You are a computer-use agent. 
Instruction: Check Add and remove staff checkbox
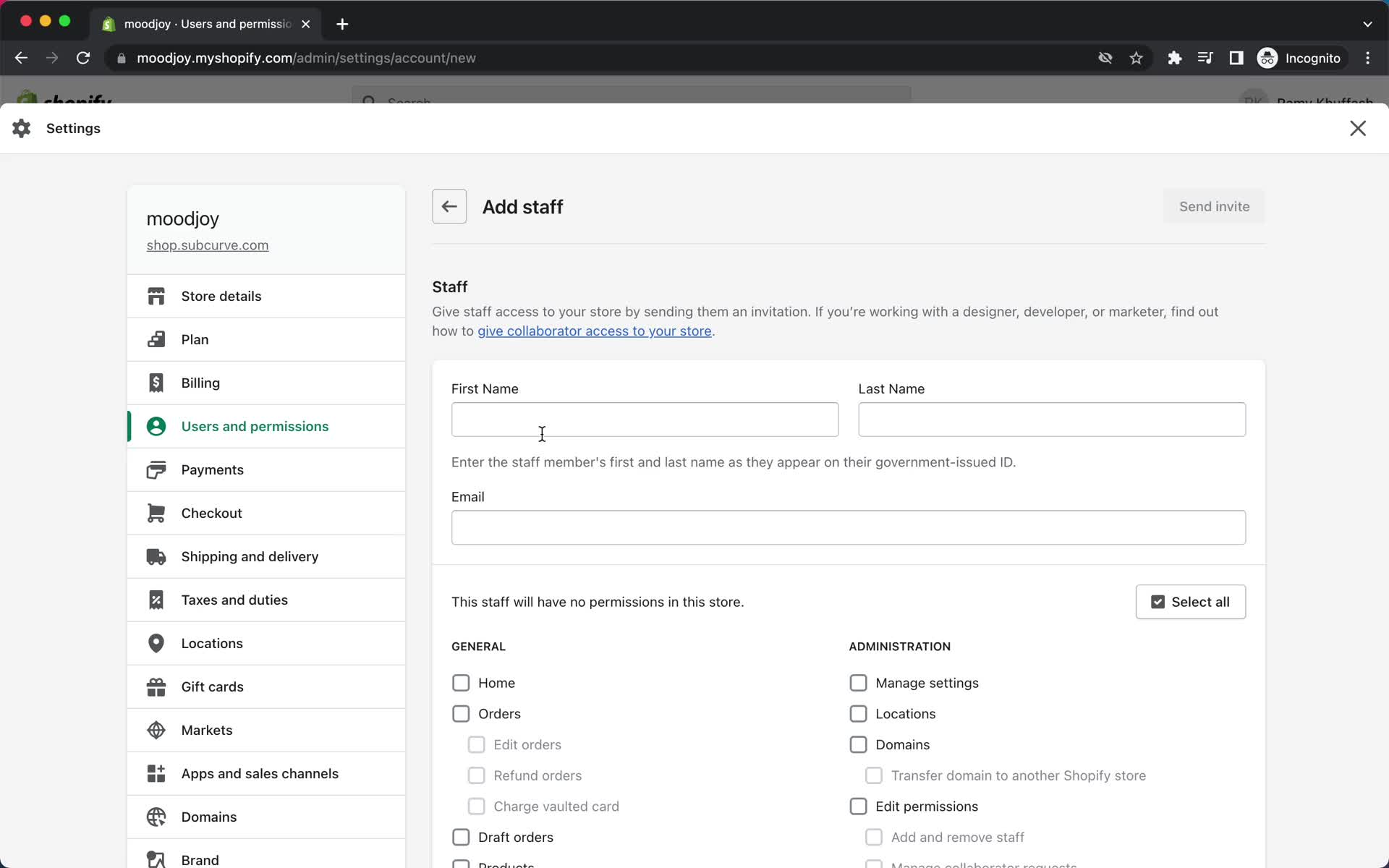coord(874,837)
